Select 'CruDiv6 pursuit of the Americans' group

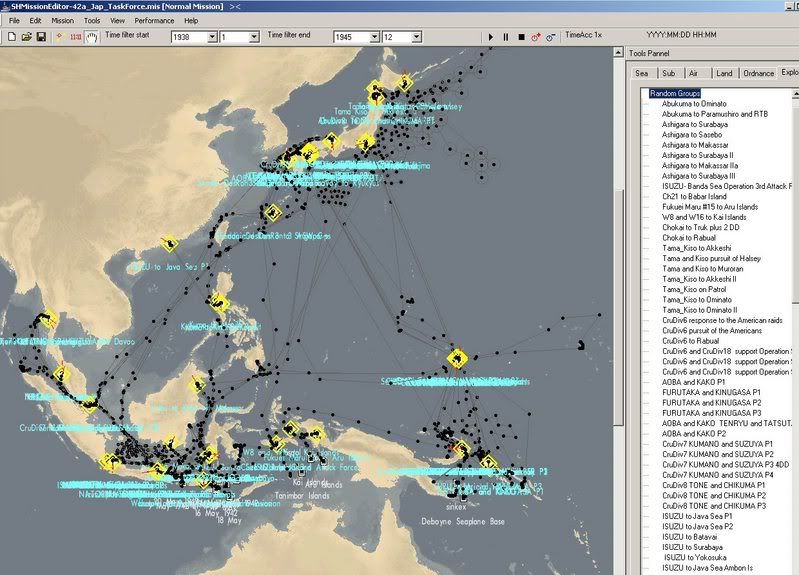click(712, 330)
